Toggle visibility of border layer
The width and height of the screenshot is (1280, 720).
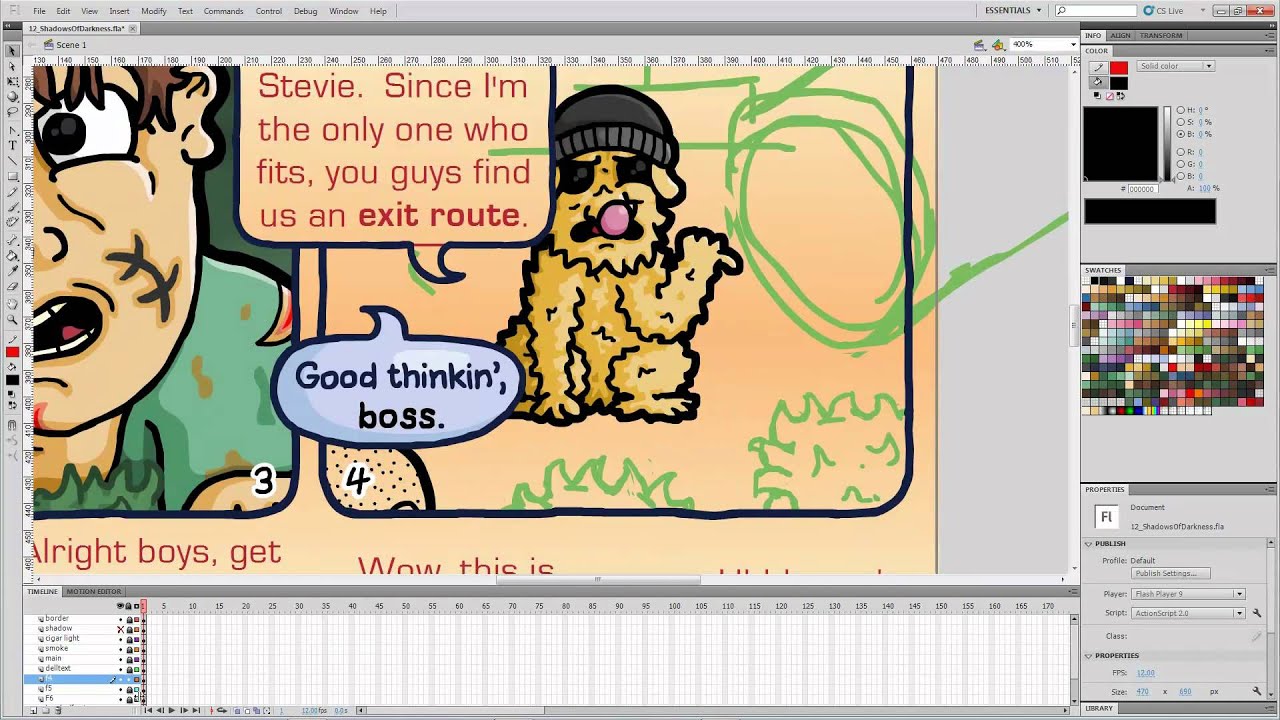(121, 619)
